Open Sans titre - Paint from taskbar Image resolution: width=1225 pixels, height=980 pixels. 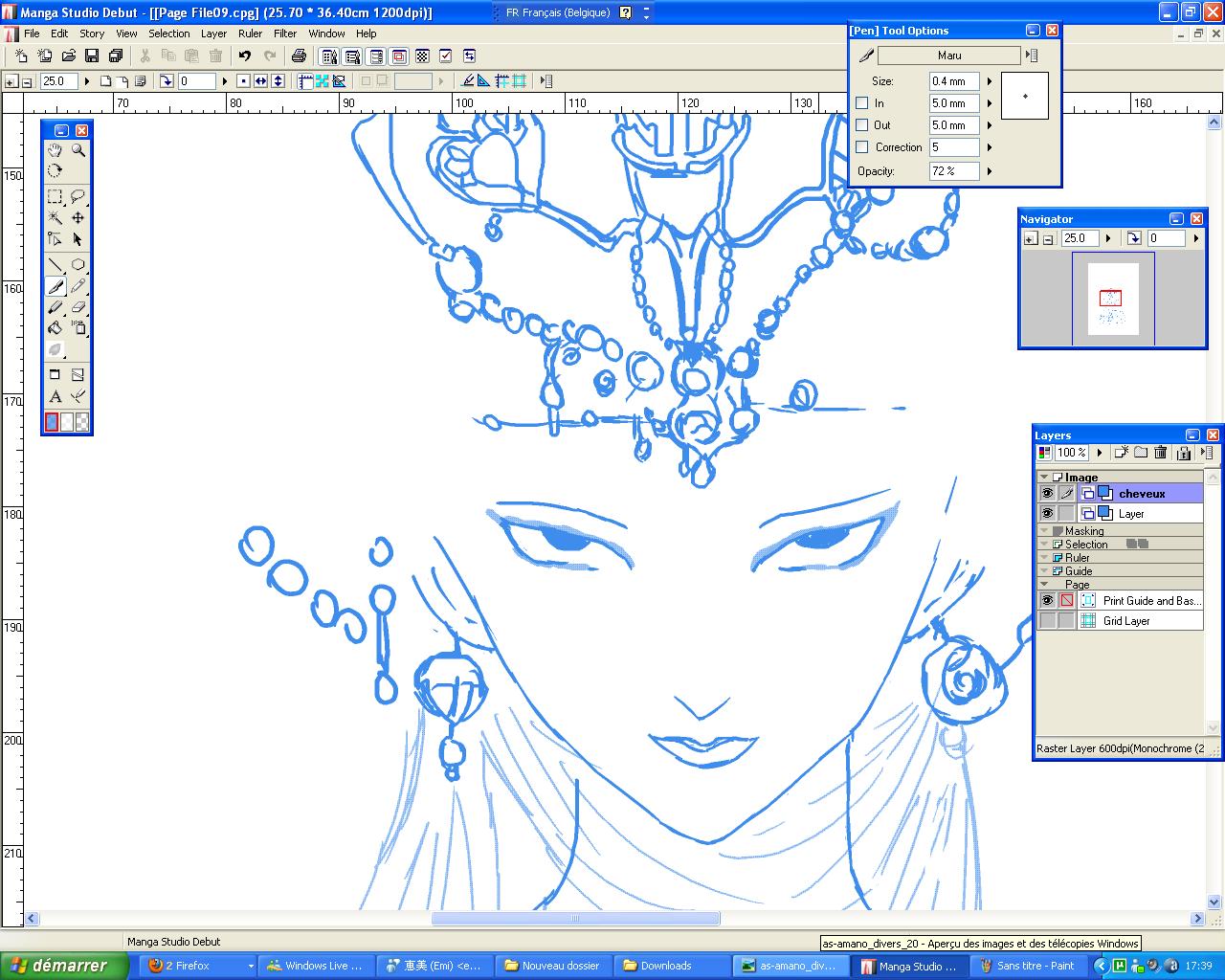coord(1028,966)
